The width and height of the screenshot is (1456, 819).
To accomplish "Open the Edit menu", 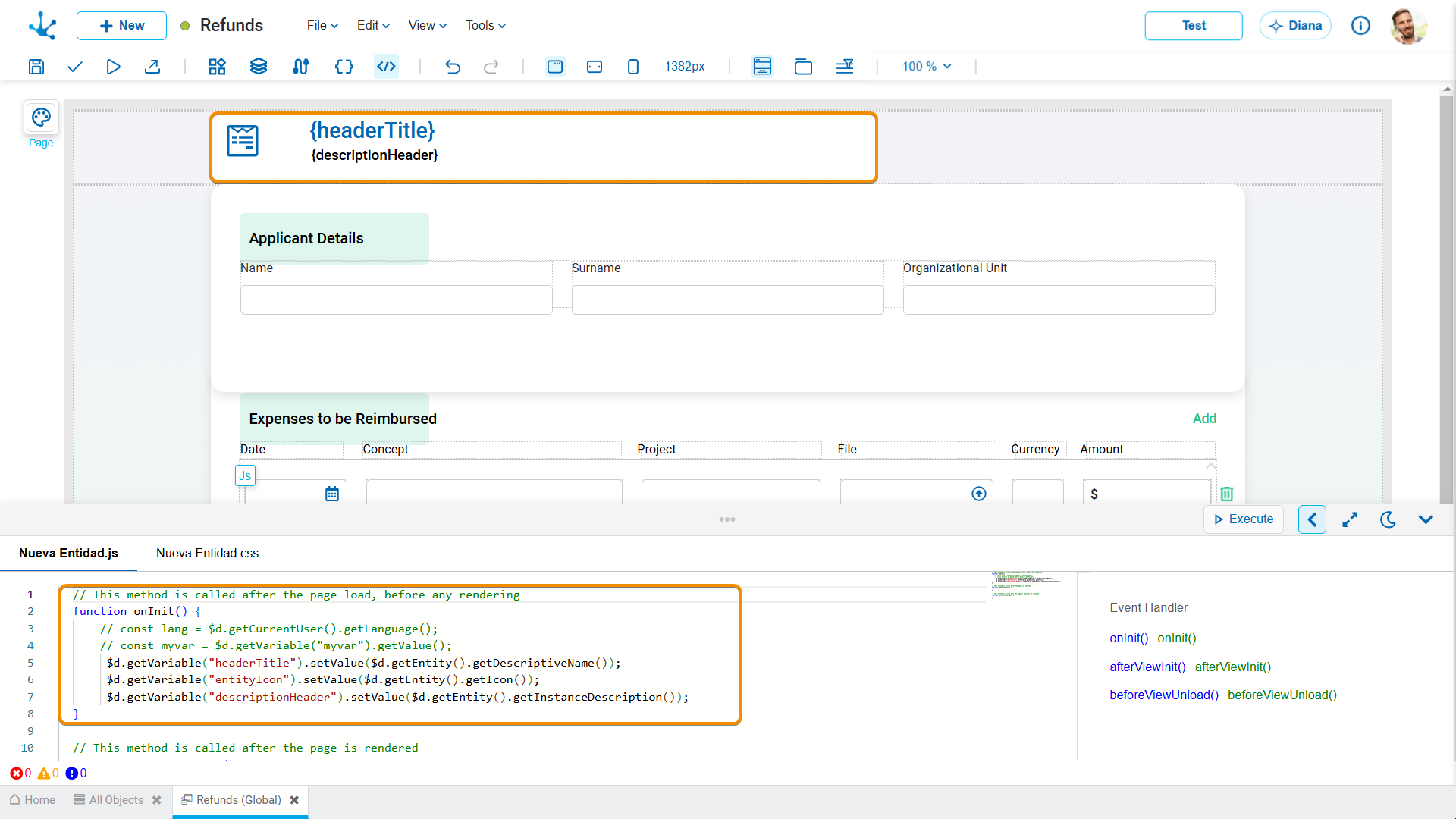I will 373,26.
